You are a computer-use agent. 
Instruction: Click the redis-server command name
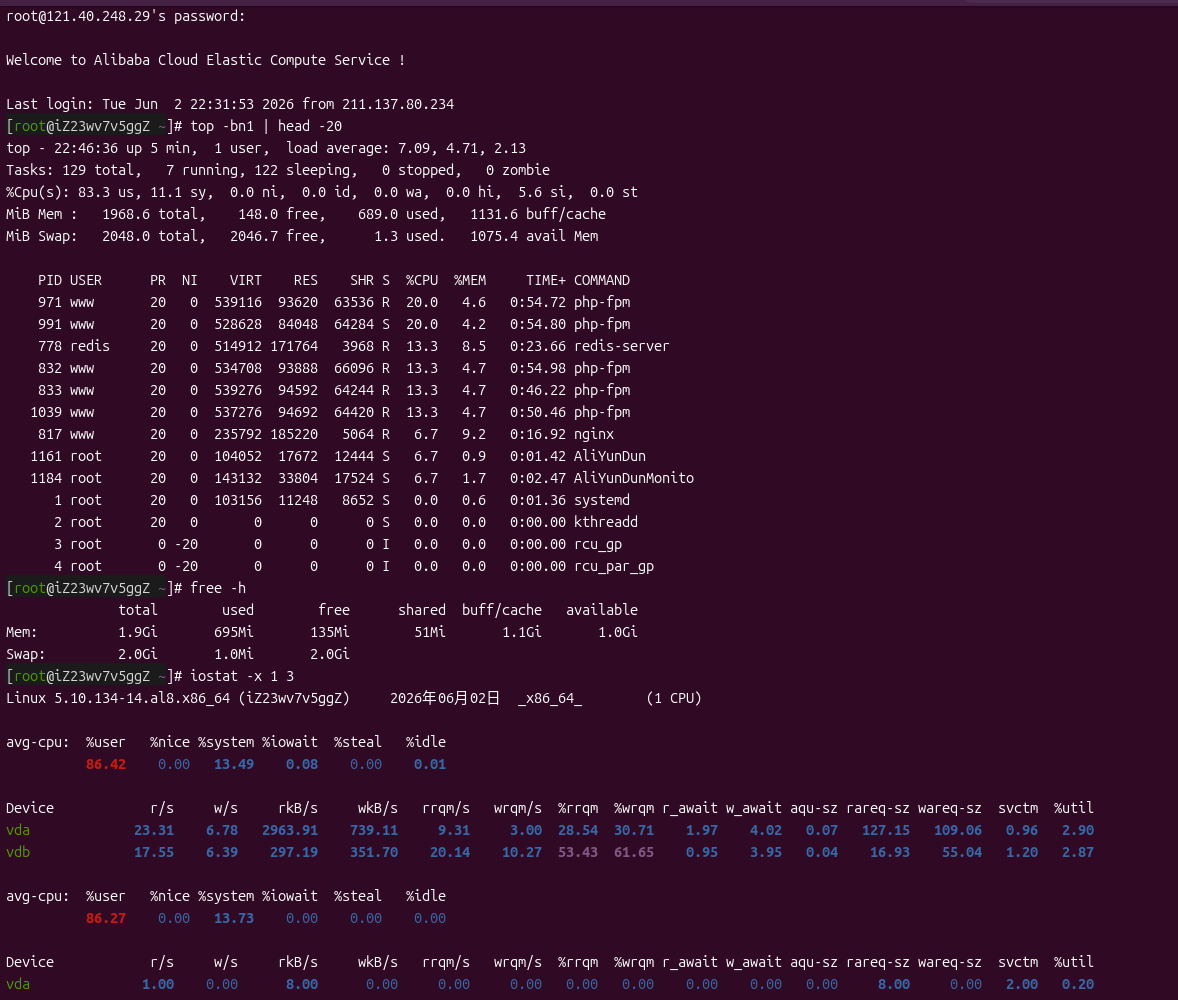click(621, 346)
